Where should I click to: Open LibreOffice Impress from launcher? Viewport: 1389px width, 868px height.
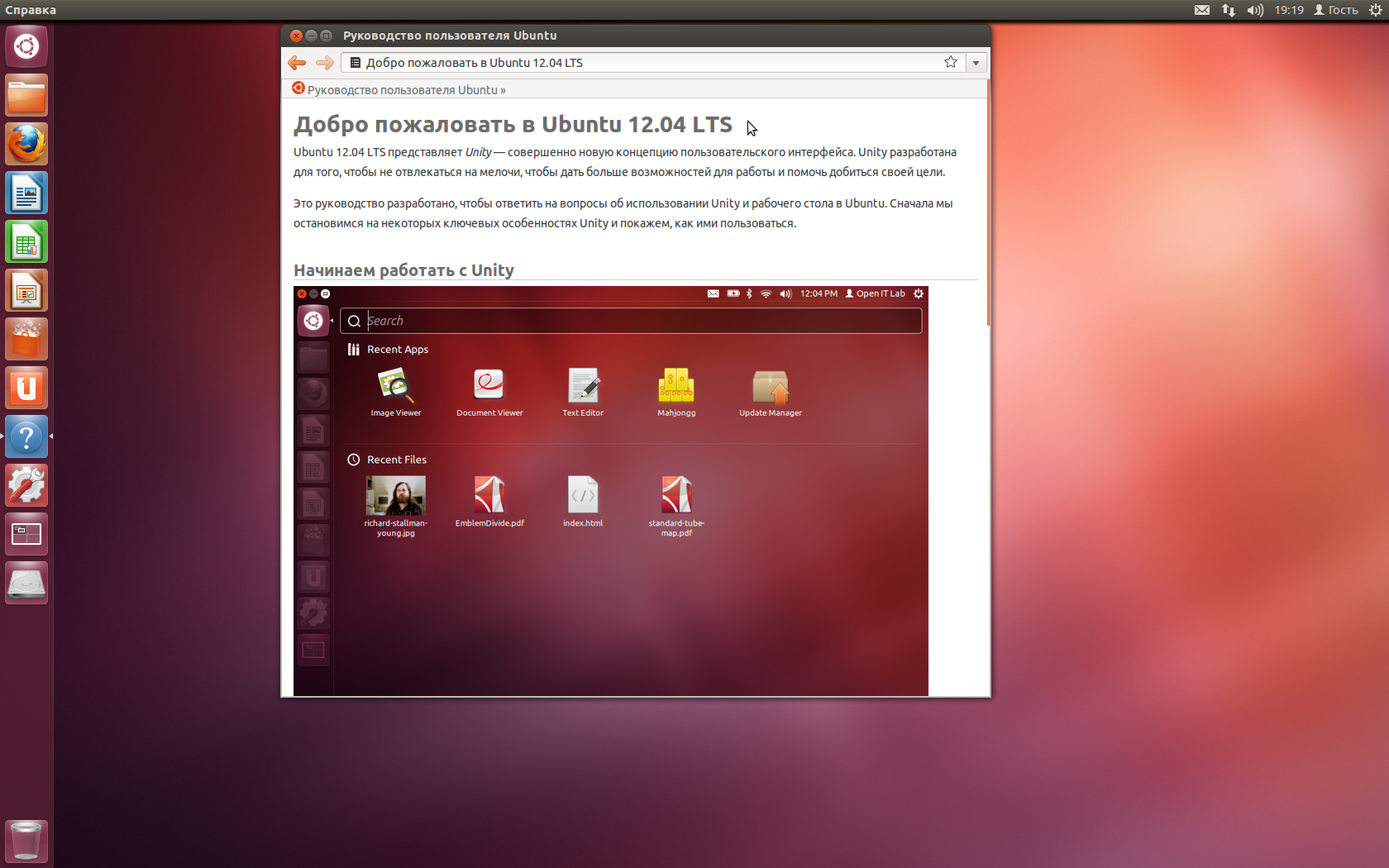tap(26, 291)
